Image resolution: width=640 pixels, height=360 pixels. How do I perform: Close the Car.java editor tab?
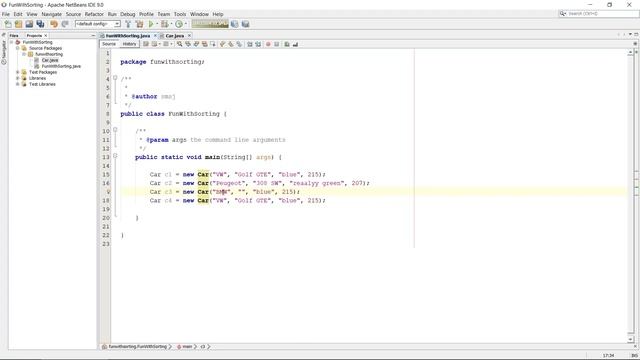tap(189, 36)
